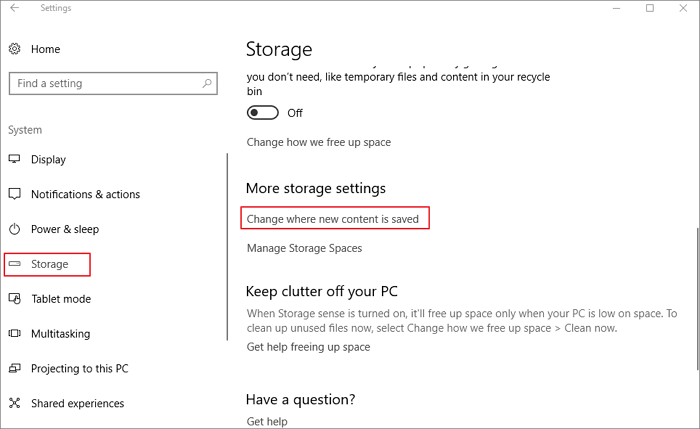Click the Notifications & actions icon
The width and height of the screenshot is (700, 429).
pyautogui.click(x=15, y=194)
